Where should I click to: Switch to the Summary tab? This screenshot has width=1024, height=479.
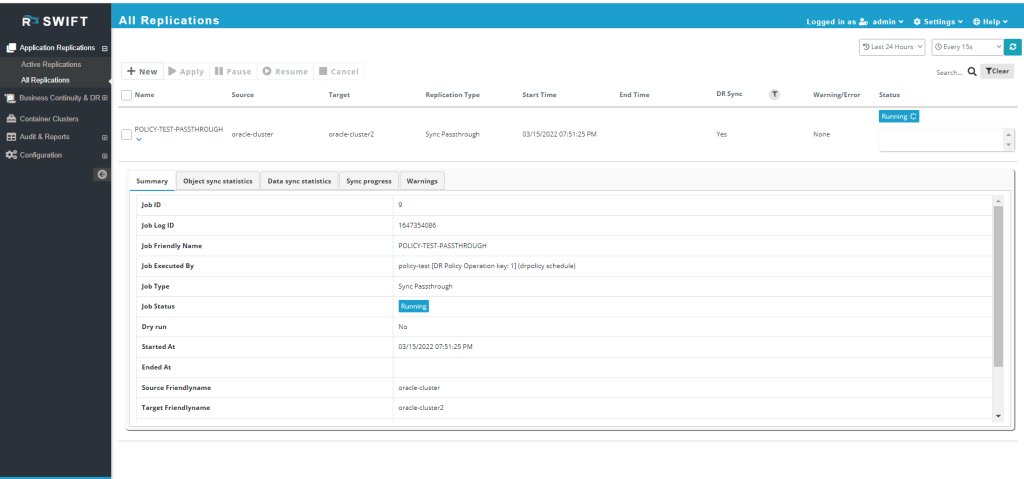coord(152,181)
